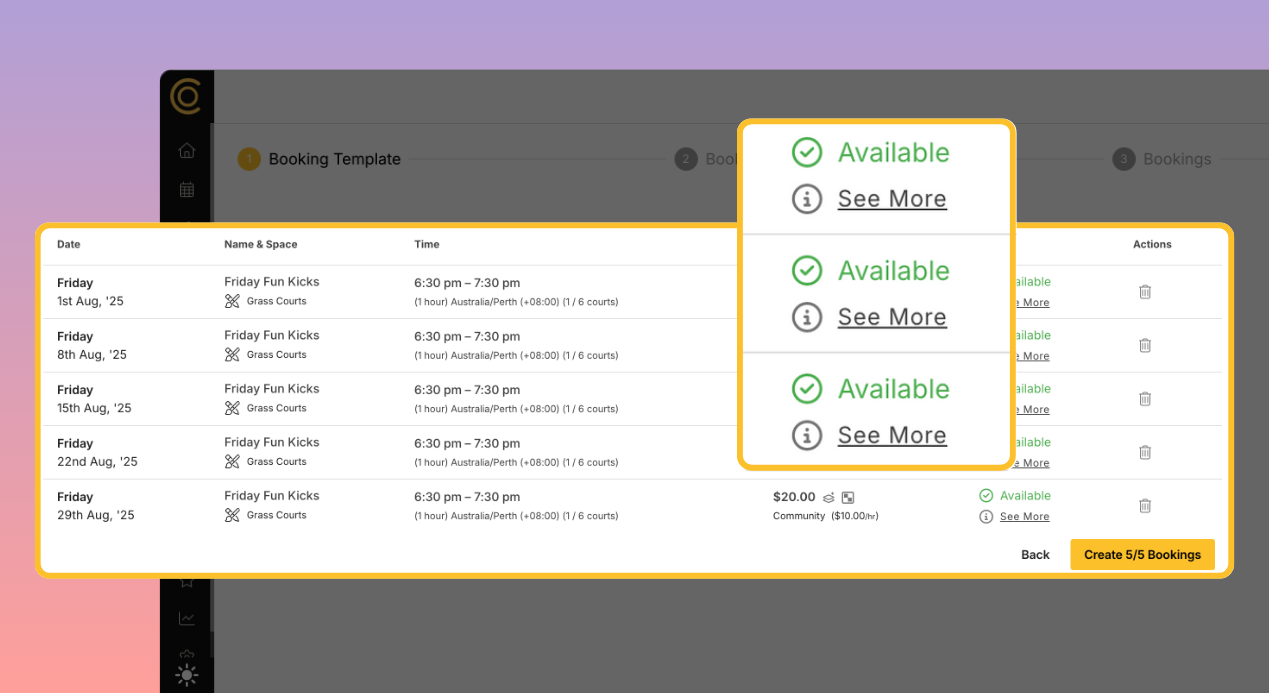Click the Time column header

point(427,244)
